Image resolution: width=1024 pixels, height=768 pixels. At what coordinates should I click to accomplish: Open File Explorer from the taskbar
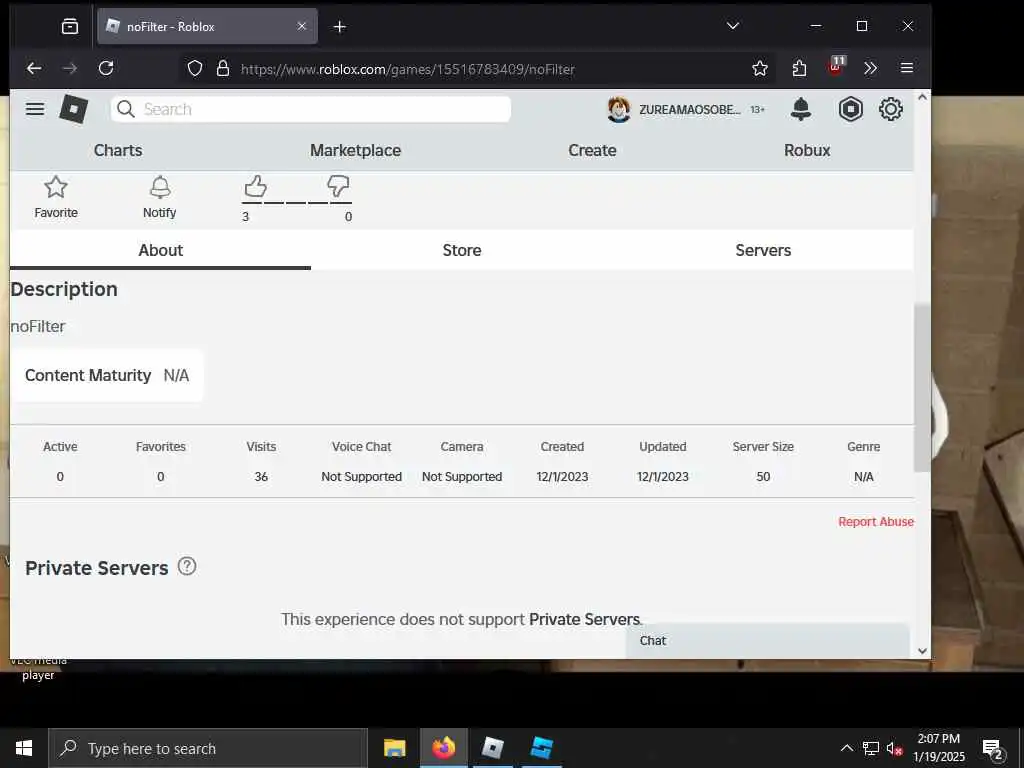[394, 748]
